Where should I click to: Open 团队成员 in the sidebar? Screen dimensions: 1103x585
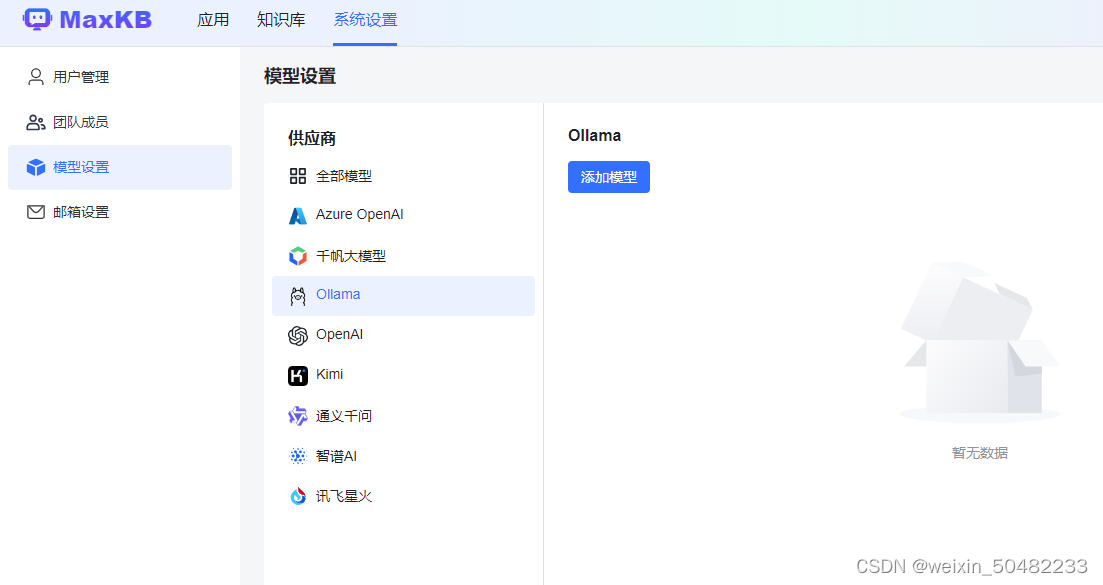point(120,122)
